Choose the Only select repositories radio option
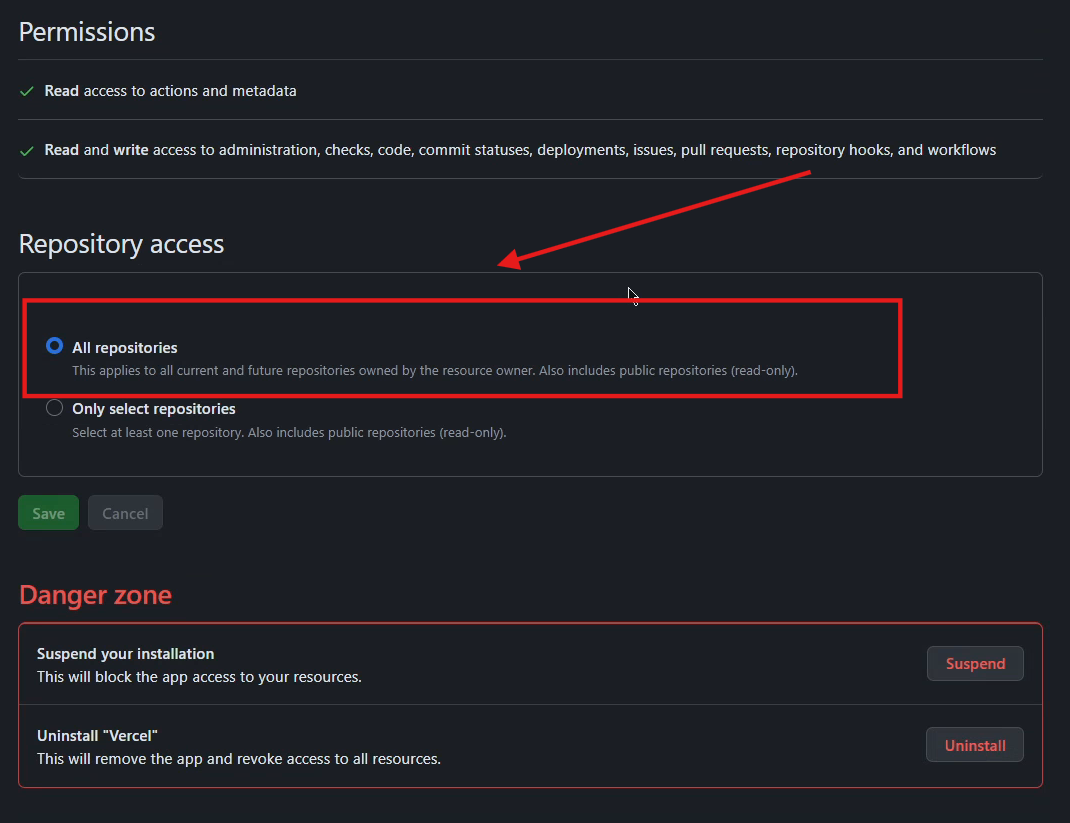1070x823 pixels. pos(55,408)
